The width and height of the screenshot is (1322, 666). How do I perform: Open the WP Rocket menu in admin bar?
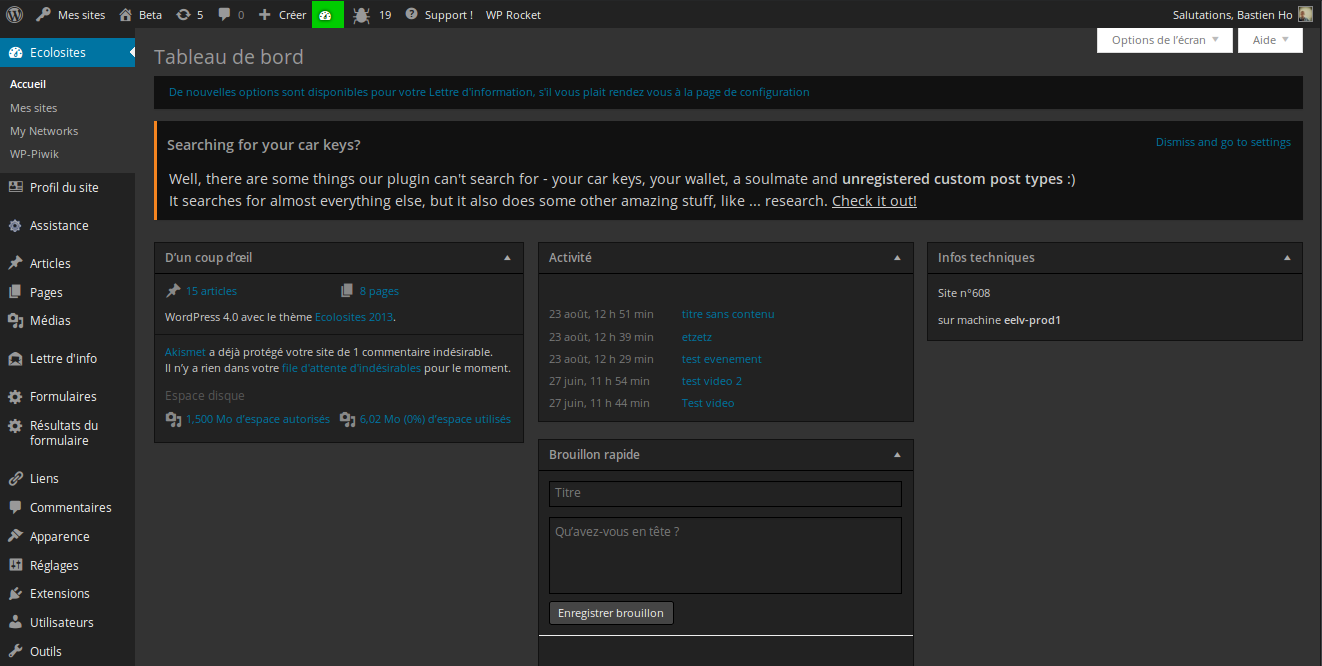click(512, 14)
